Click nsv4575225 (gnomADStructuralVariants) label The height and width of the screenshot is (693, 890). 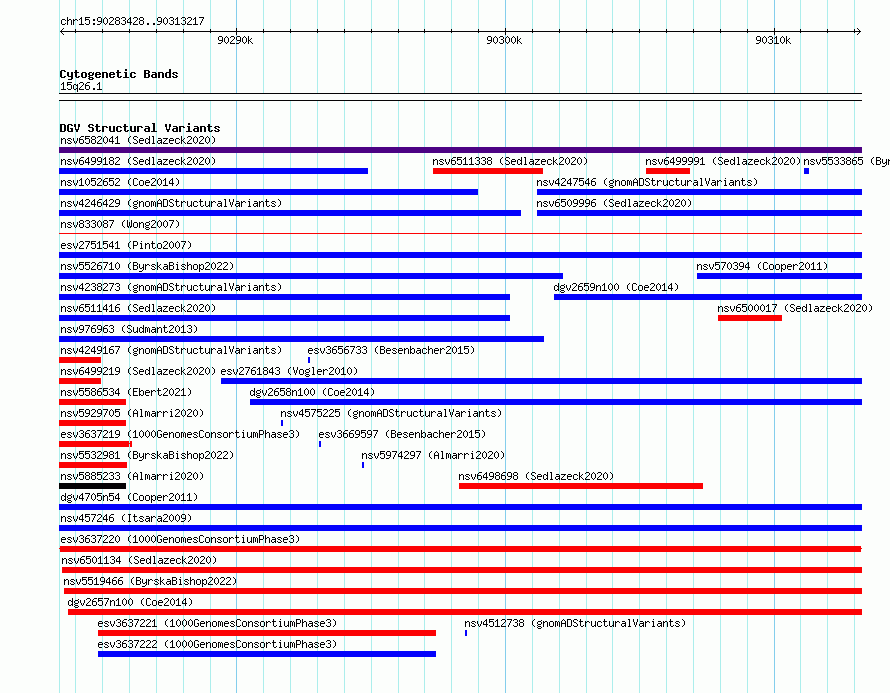coord(391,413)
